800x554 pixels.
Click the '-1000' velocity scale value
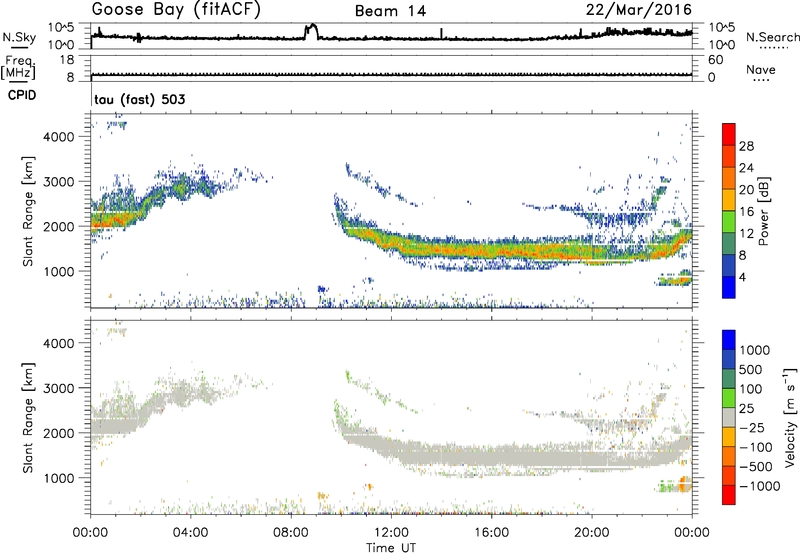[760, 486]
